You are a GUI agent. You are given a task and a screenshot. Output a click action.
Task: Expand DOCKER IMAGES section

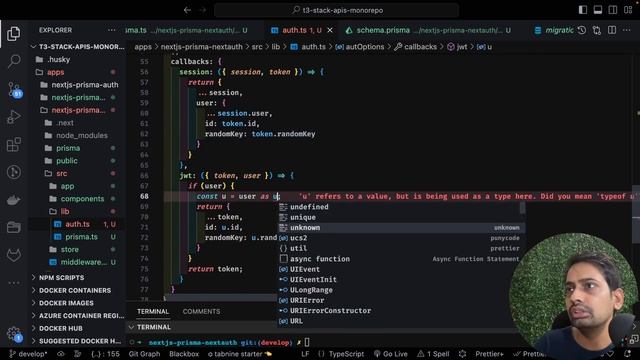tap(78, 303)
